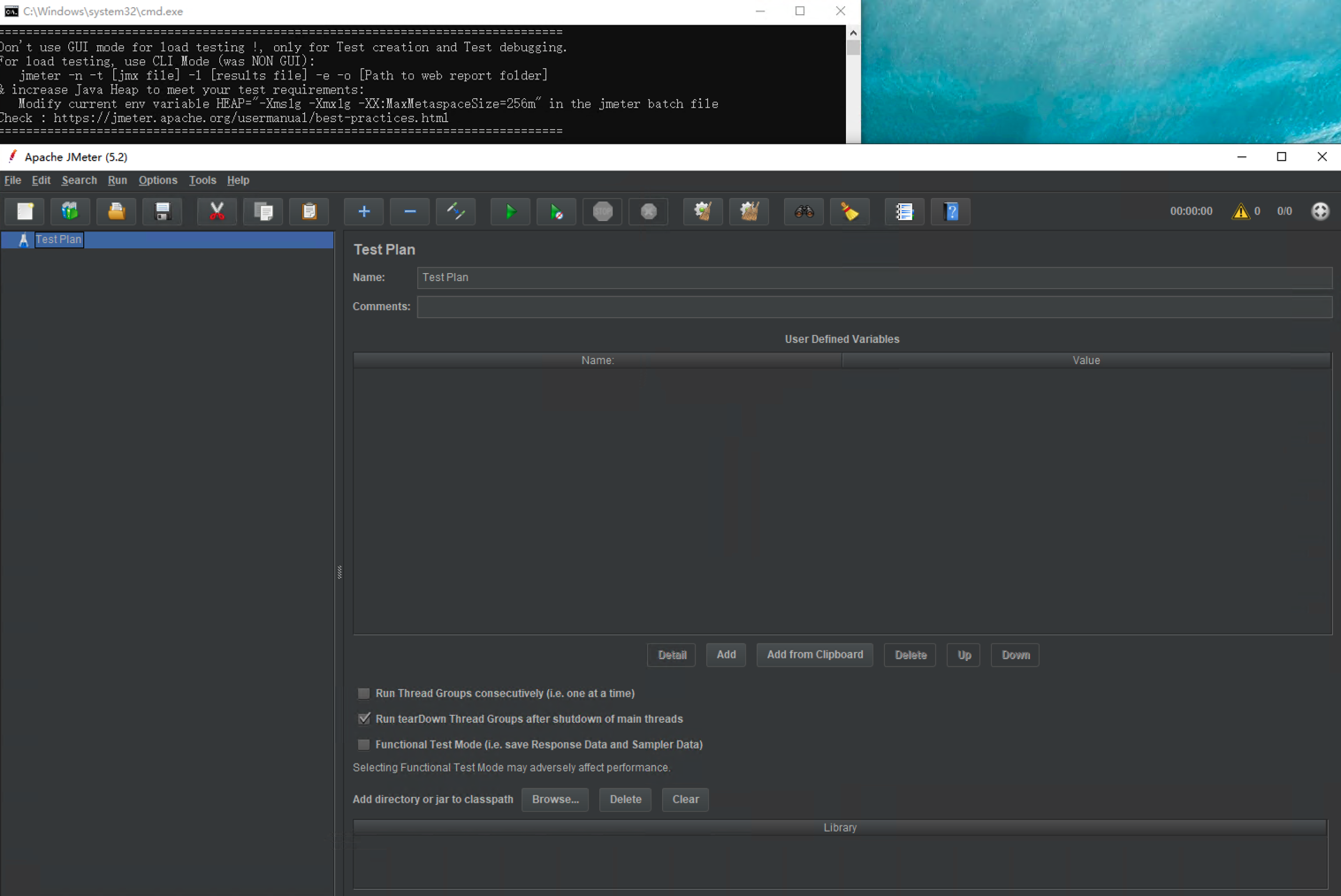Start the test with green play icon

coord(510,211)
